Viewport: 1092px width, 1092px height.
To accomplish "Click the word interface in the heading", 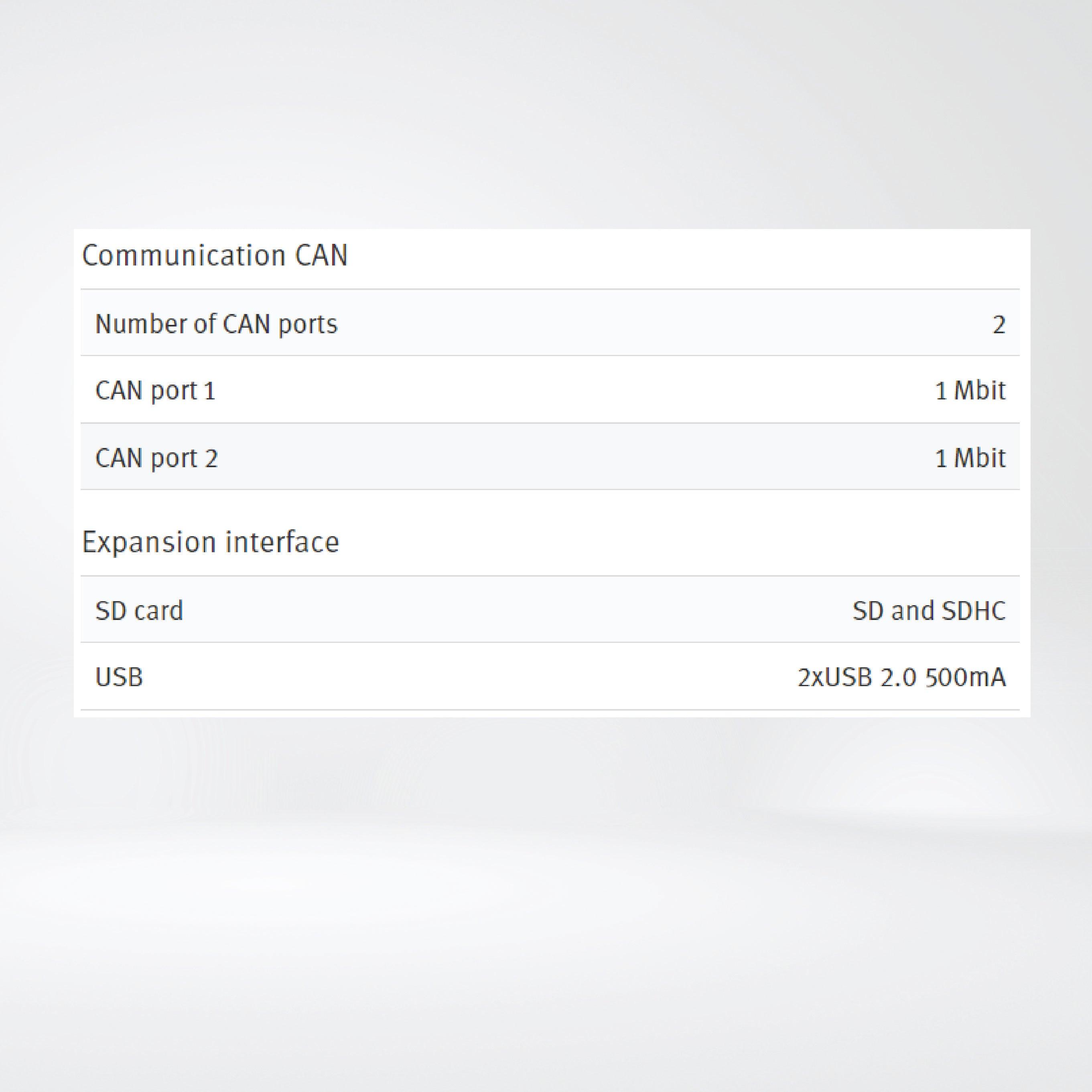I will coord(282,542).
